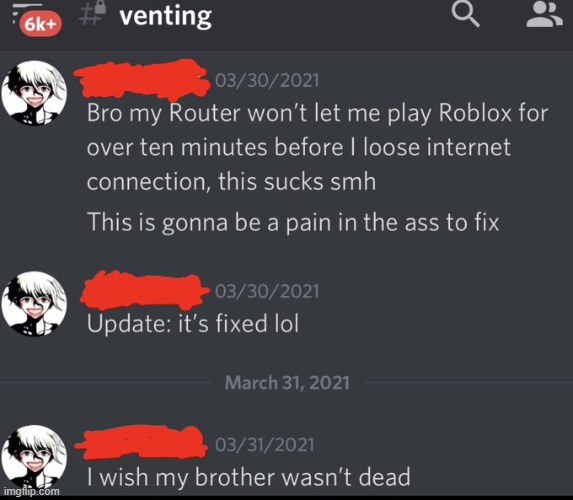Click the first 03/30/2021 timestamp
The height and width of the screenshot is (500, 573).
coord(267,80)
